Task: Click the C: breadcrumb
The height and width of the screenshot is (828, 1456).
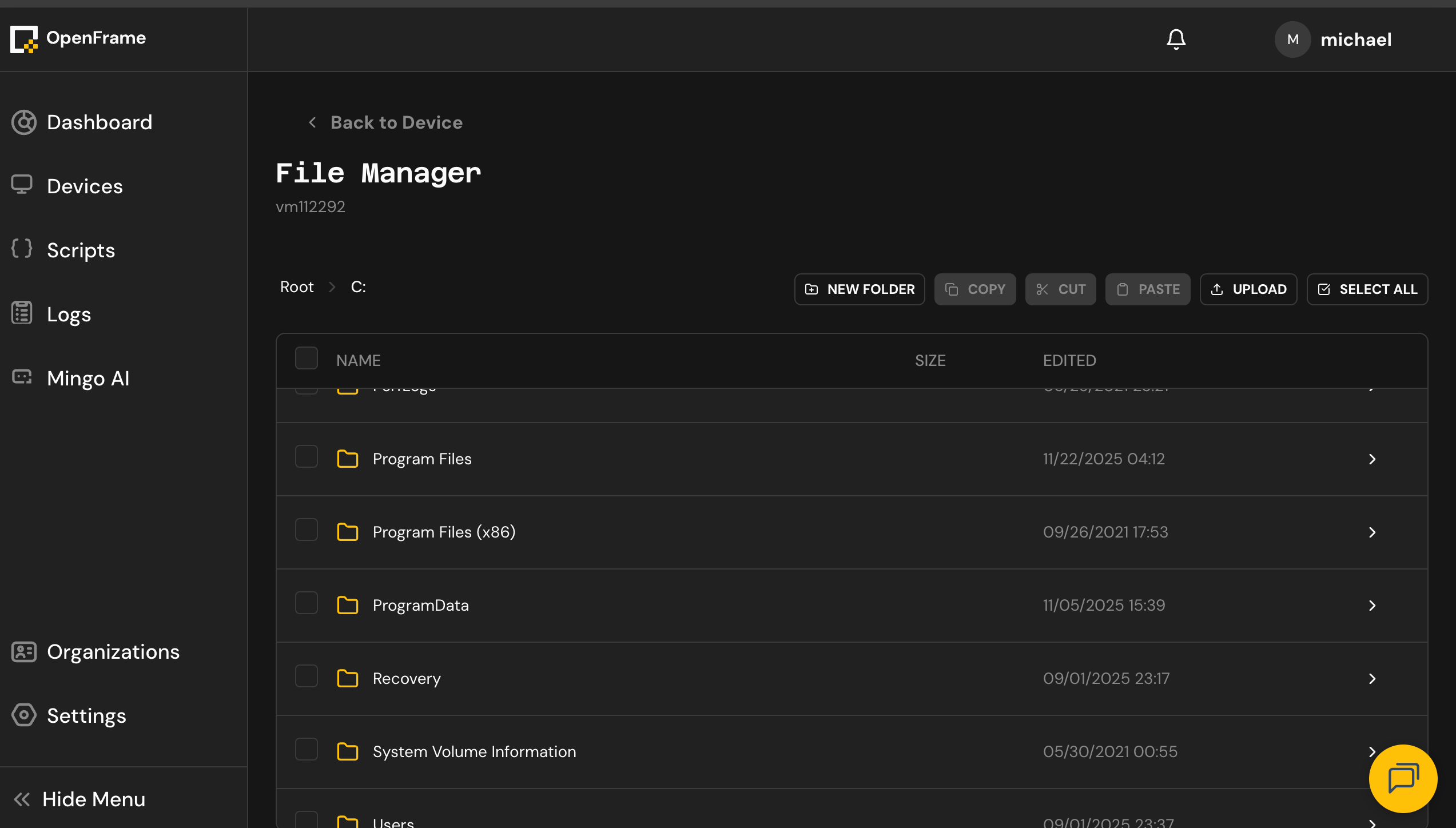Action: tap(358, 287)
